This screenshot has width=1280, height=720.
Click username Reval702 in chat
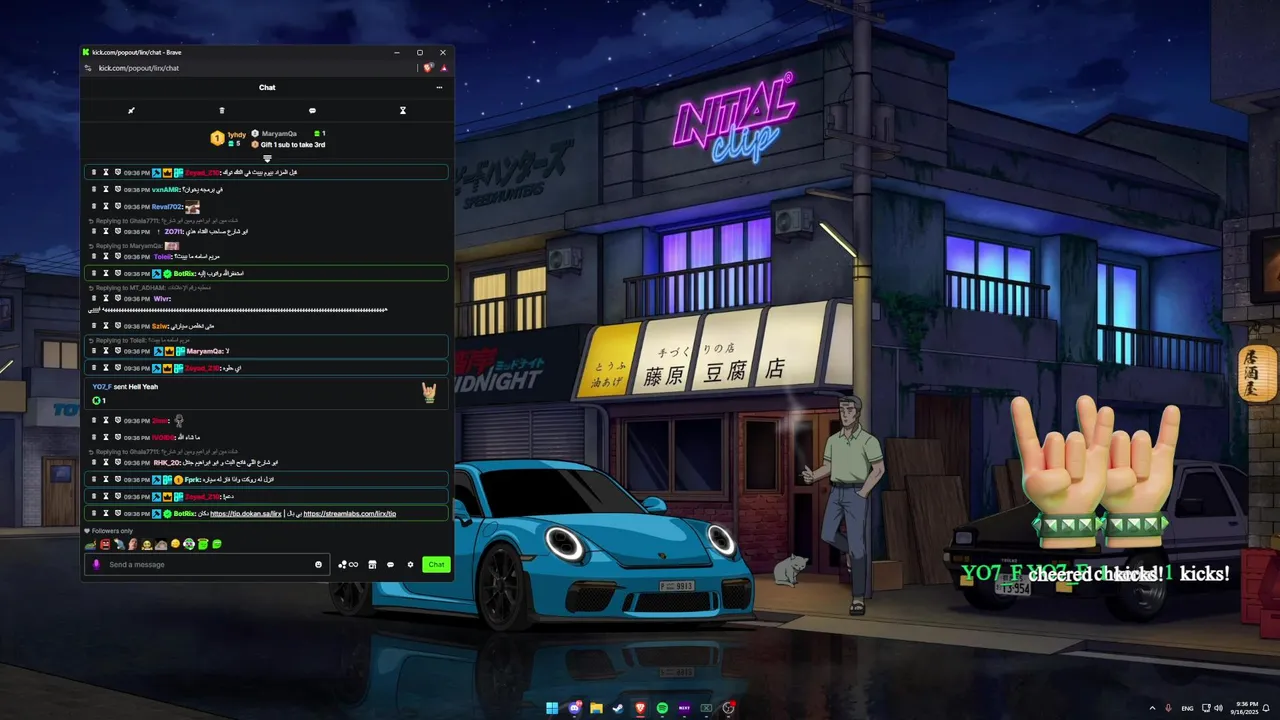coord(167,207)
